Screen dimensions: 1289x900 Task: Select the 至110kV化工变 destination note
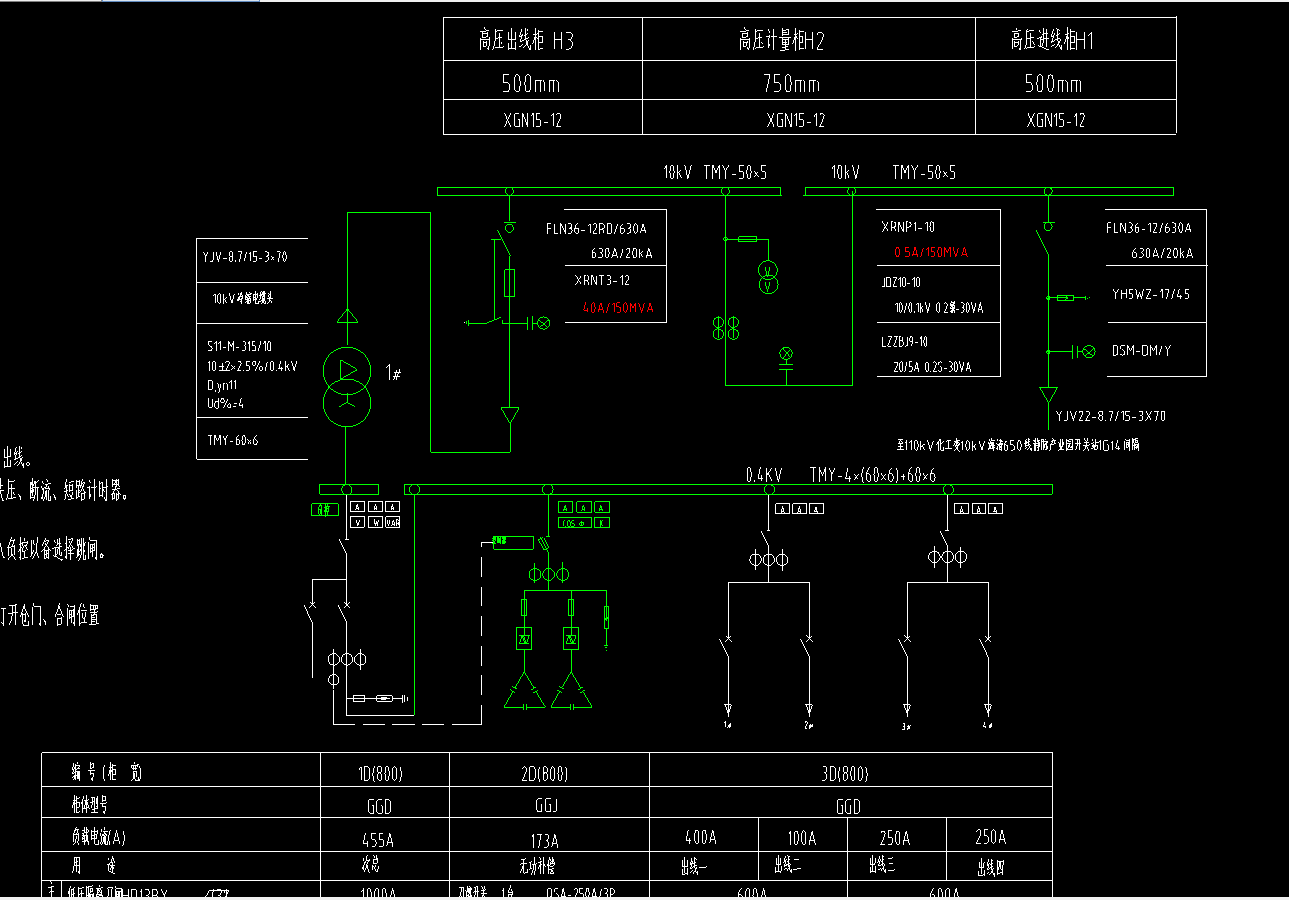[x=1018, y=443]
